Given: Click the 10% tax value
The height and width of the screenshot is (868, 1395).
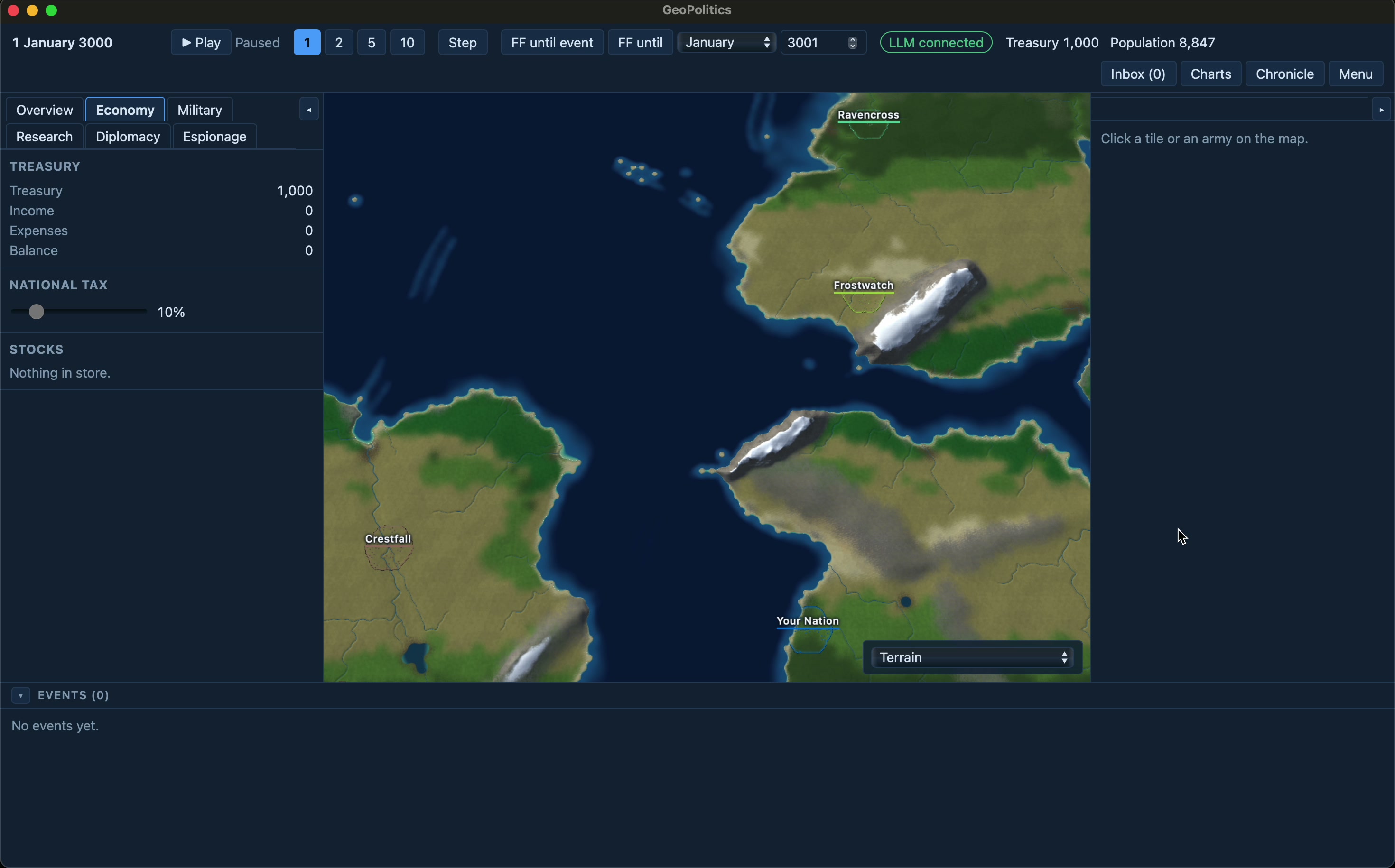Looking at the screenshot, I should click(x=171, y=312).
